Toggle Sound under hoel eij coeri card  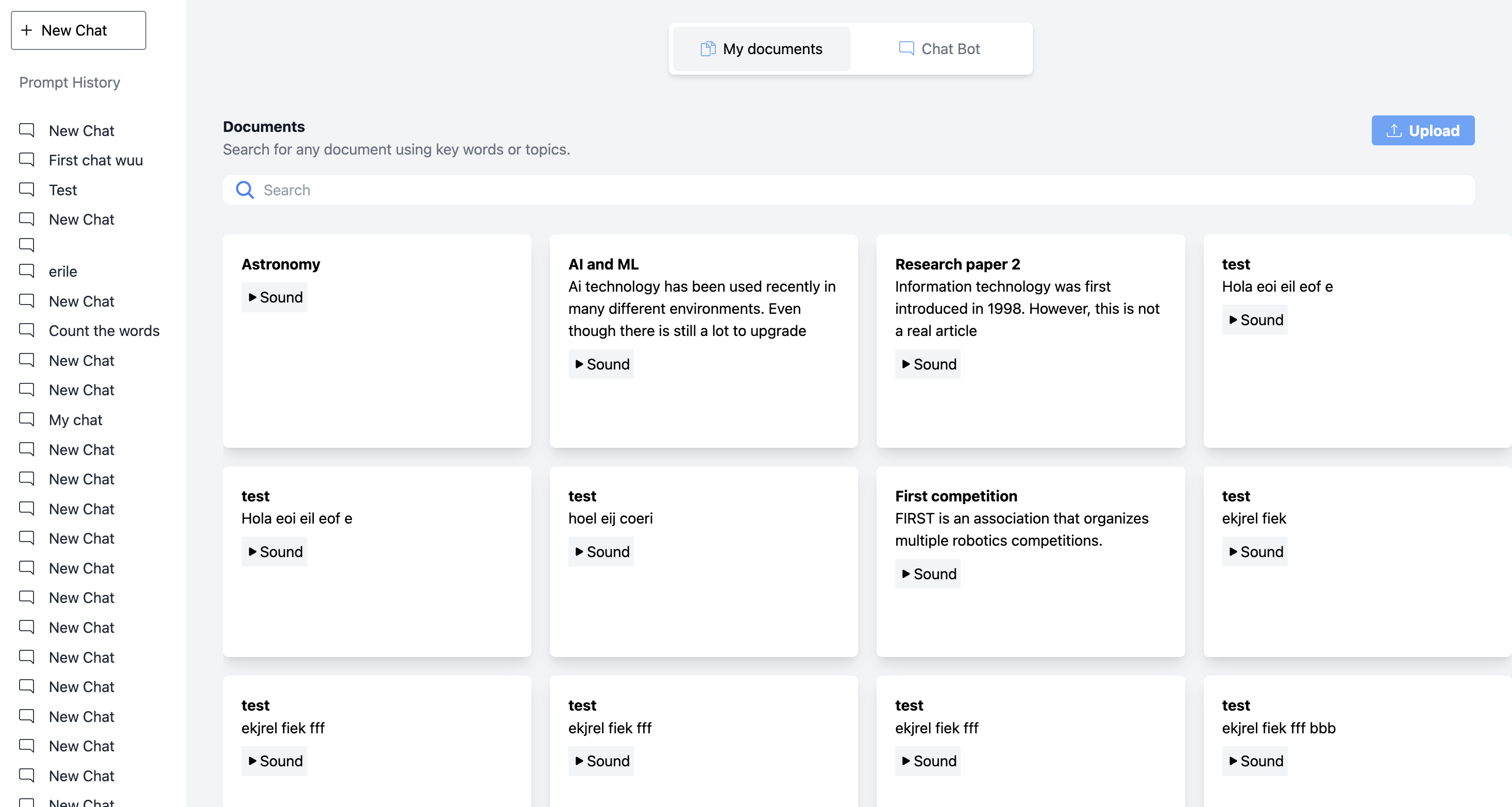pos(601,552)
